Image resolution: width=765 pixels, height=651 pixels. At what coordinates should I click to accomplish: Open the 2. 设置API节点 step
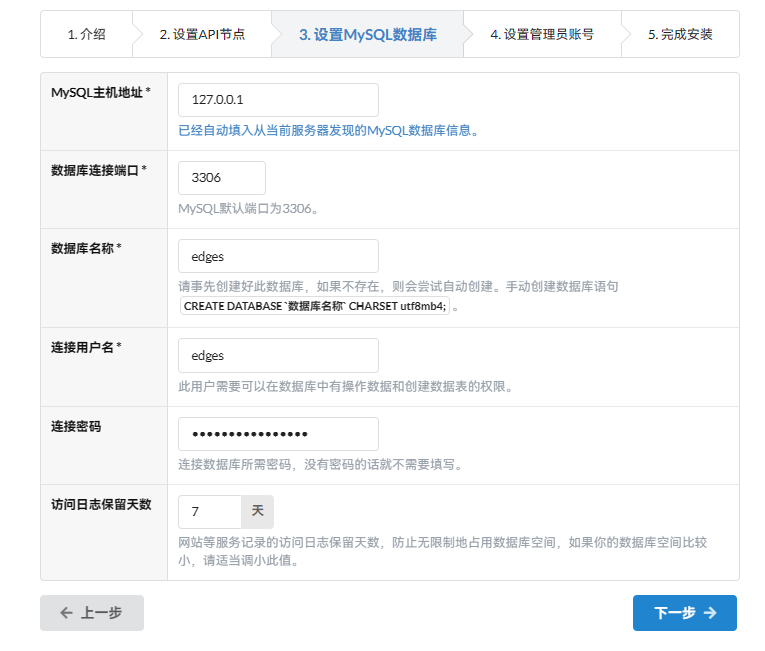point(202,34)
